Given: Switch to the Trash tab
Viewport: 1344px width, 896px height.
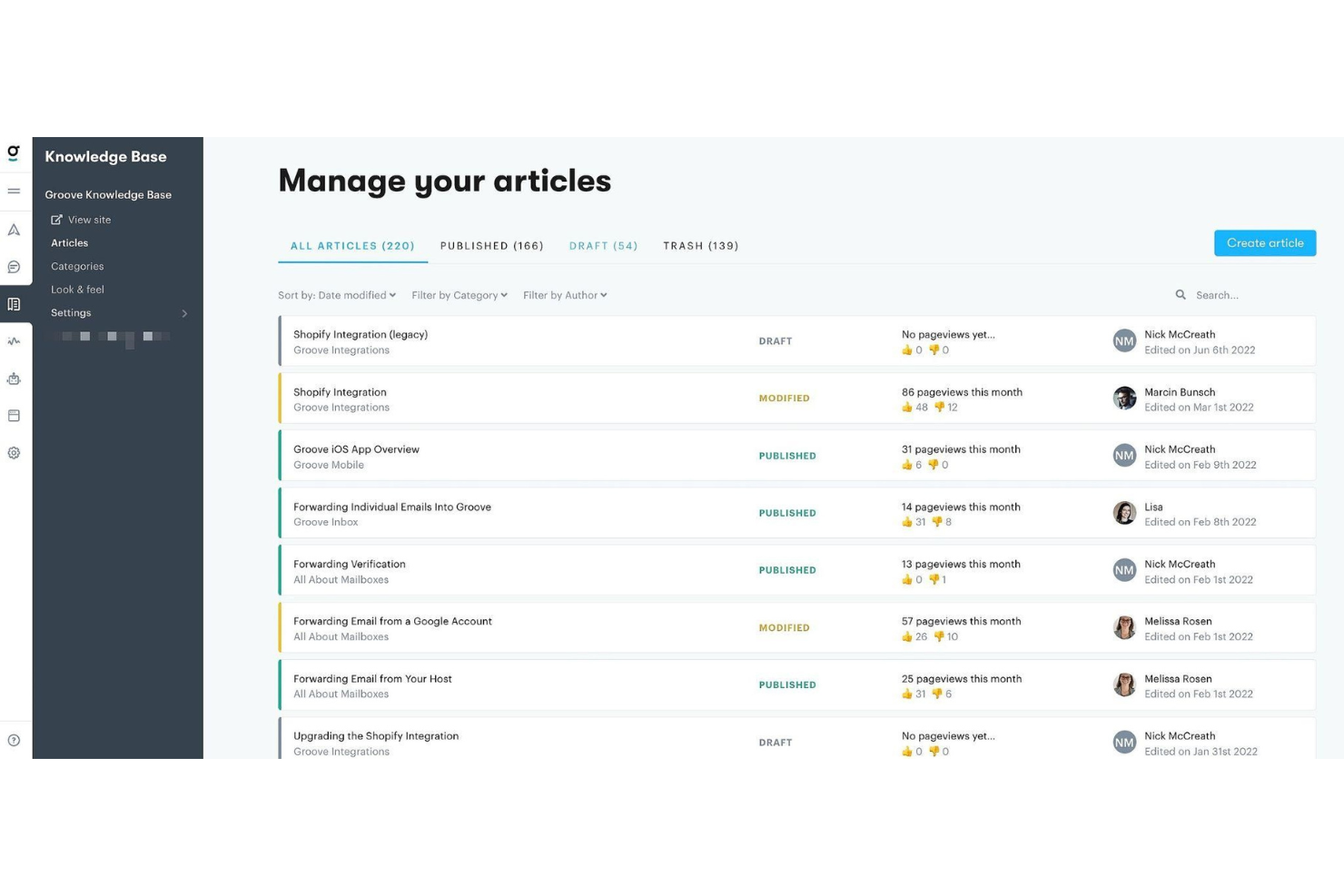Looking at the screenshot, I should 700,245.
